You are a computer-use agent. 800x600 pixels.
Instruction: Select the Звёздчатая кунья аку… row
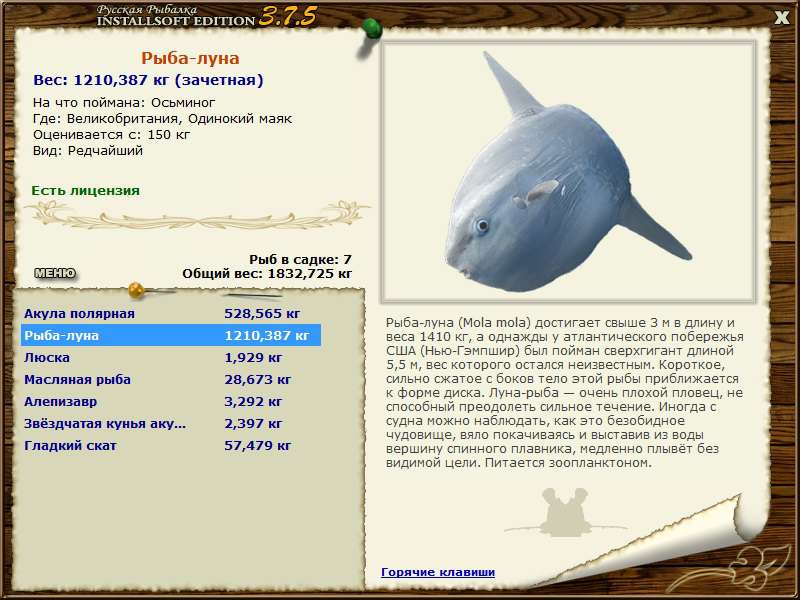tap(171, 423)
